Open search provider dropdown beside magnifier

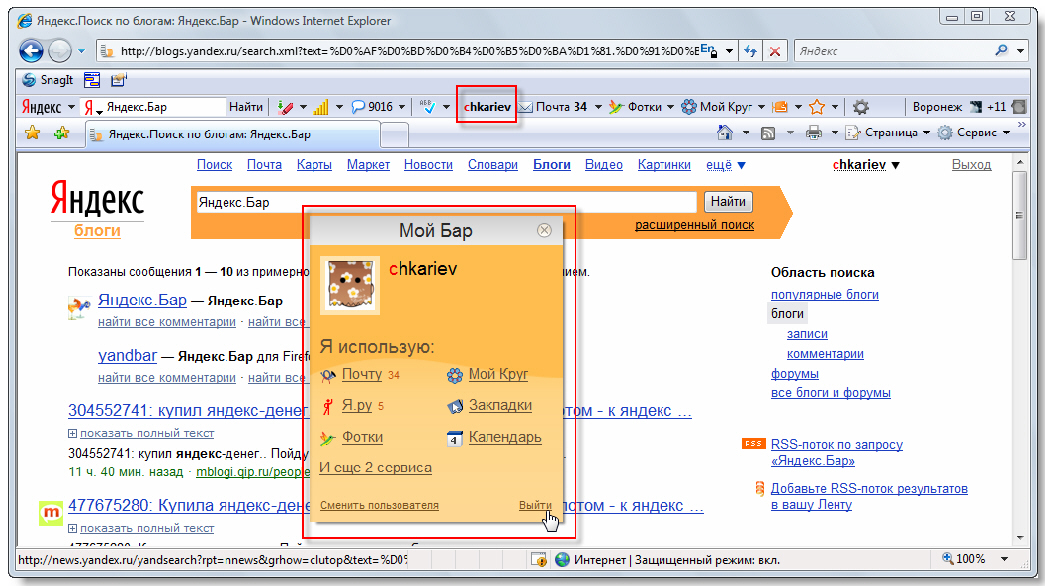tap(1020, 51)
